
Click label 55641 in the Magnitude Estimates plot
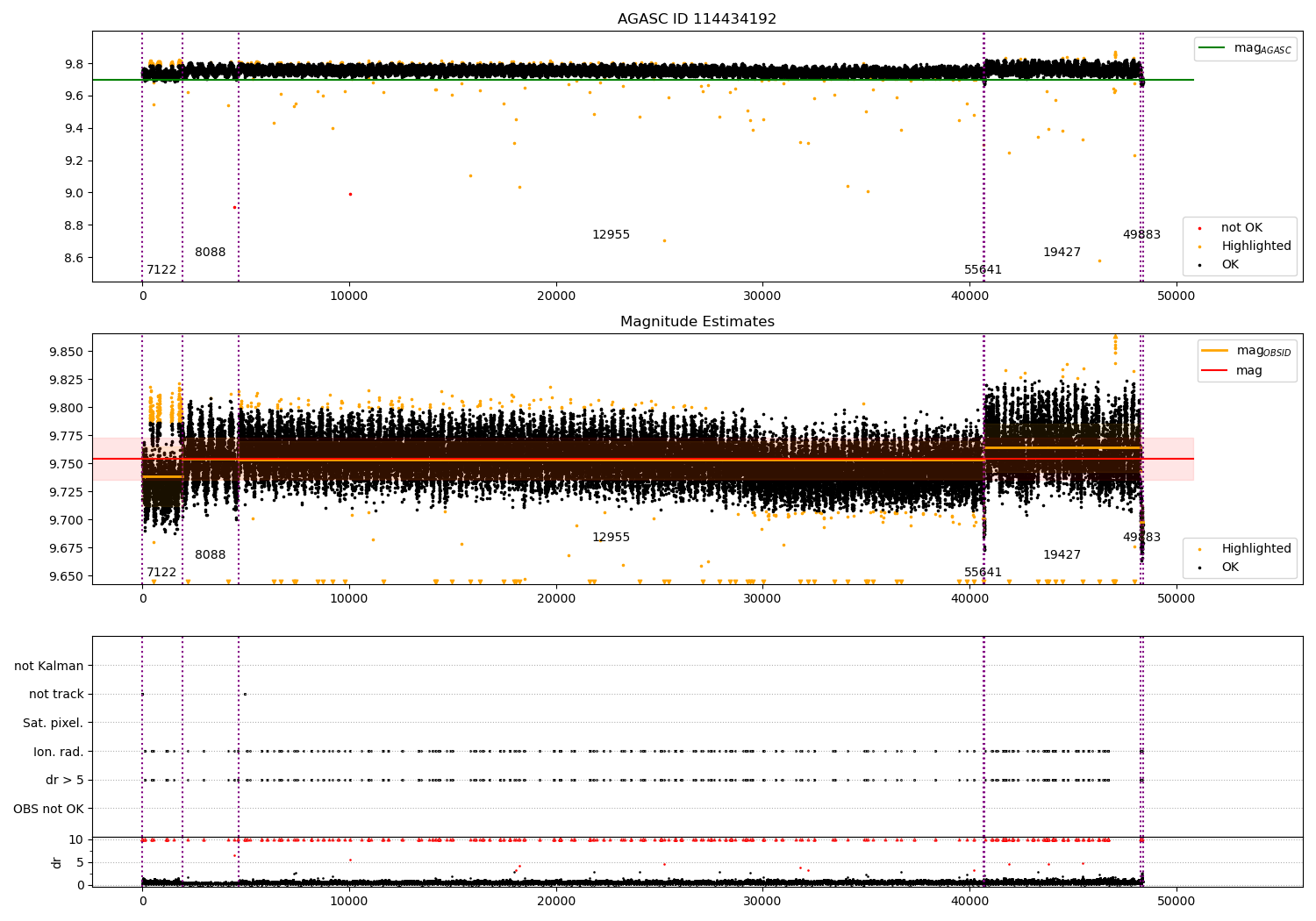click(x=983, y=572)
